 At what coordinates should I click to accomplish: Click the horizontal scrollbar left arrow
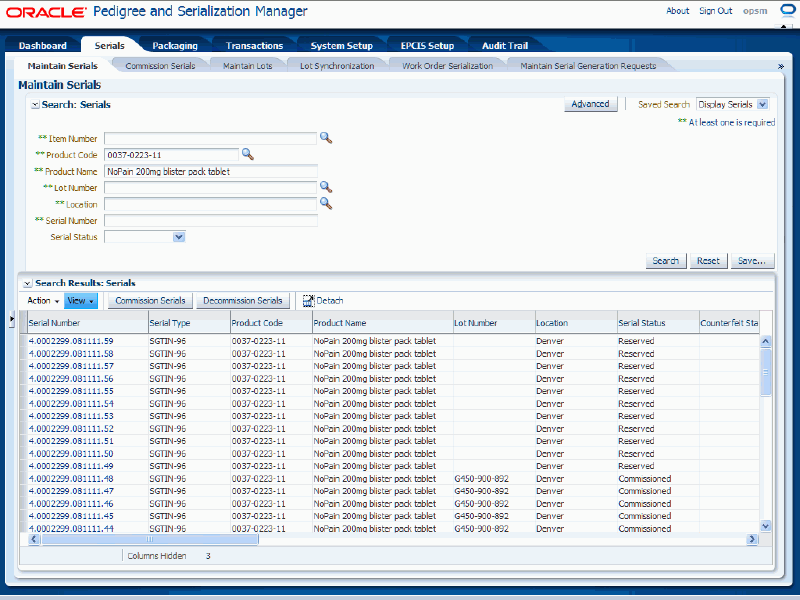(34, 539)
